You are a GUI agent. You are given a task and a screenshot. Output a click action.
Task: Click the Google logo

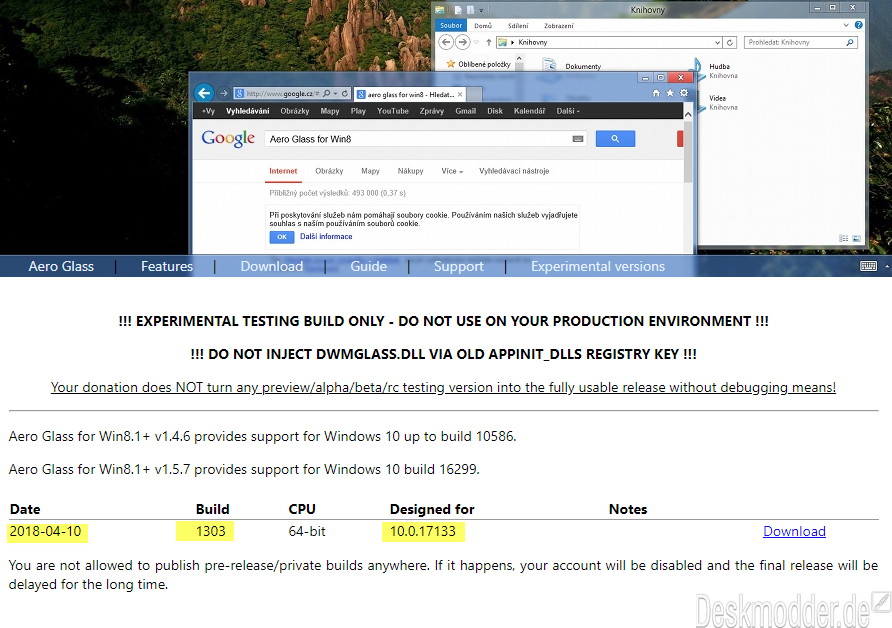pos(228,138)
